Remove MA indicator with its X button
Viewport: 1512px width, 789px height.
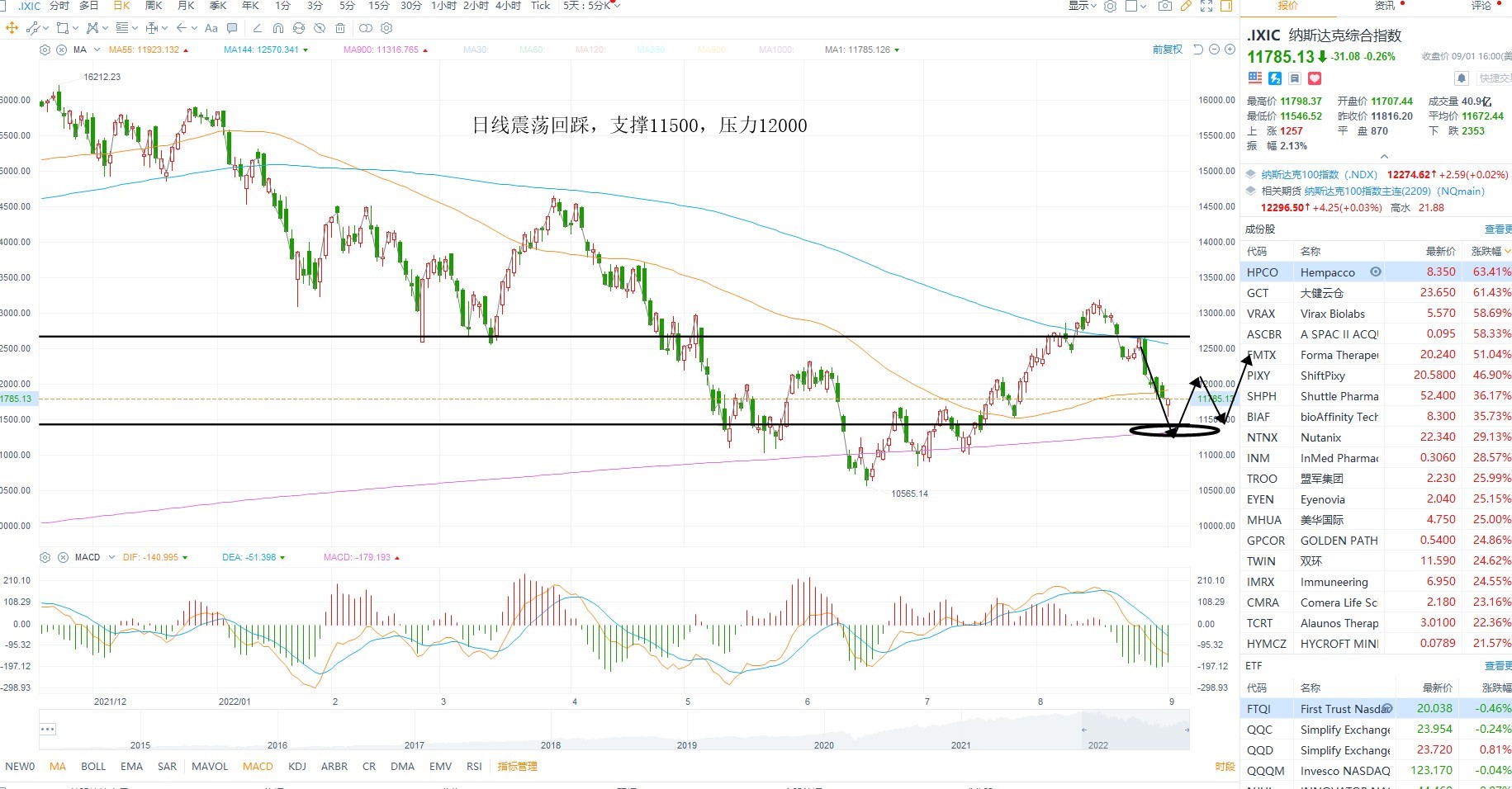coord(61,50)
